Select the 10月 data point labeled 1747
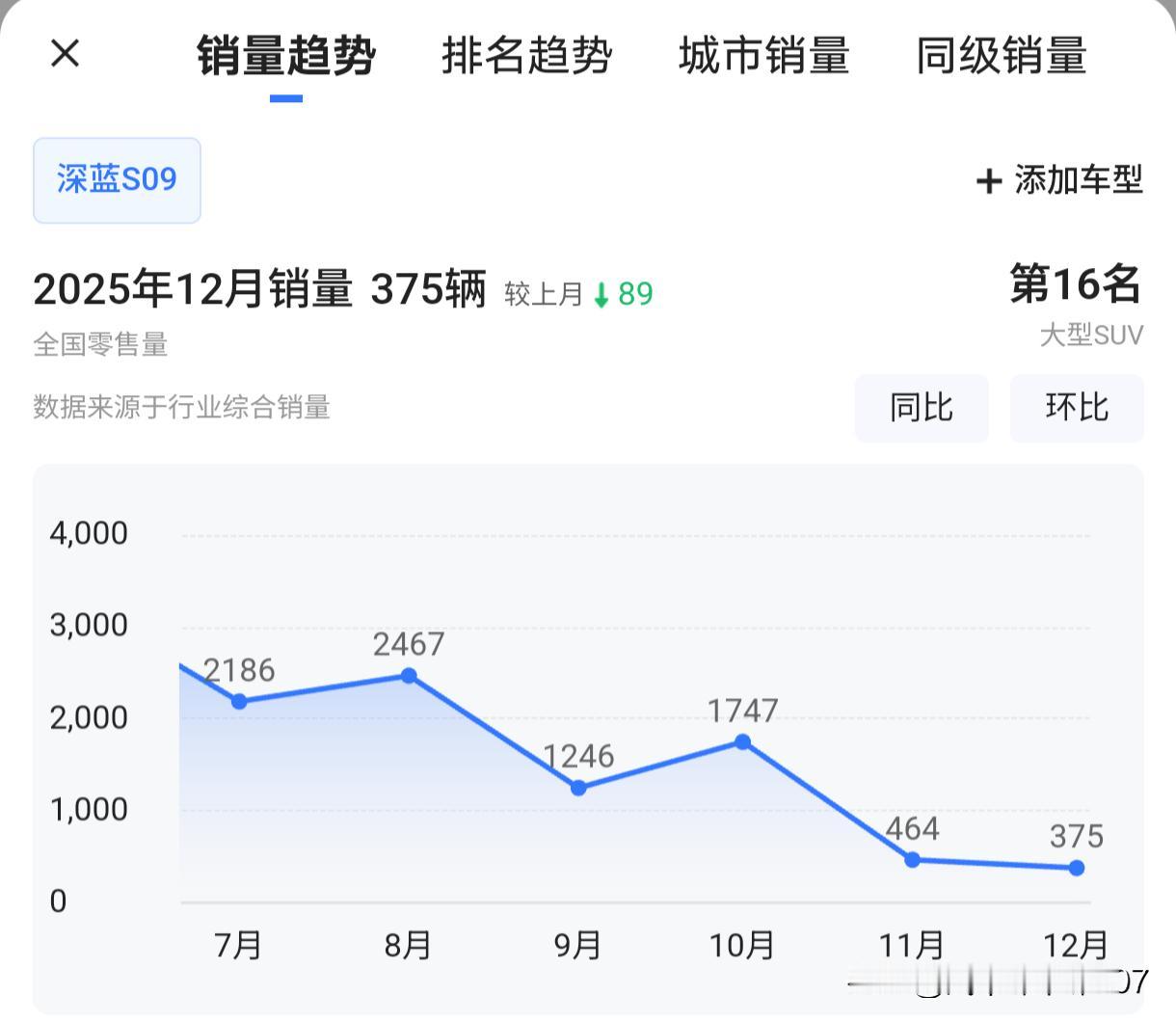This screenshot has height=1022, width=1176. click(x=742, y=741)
